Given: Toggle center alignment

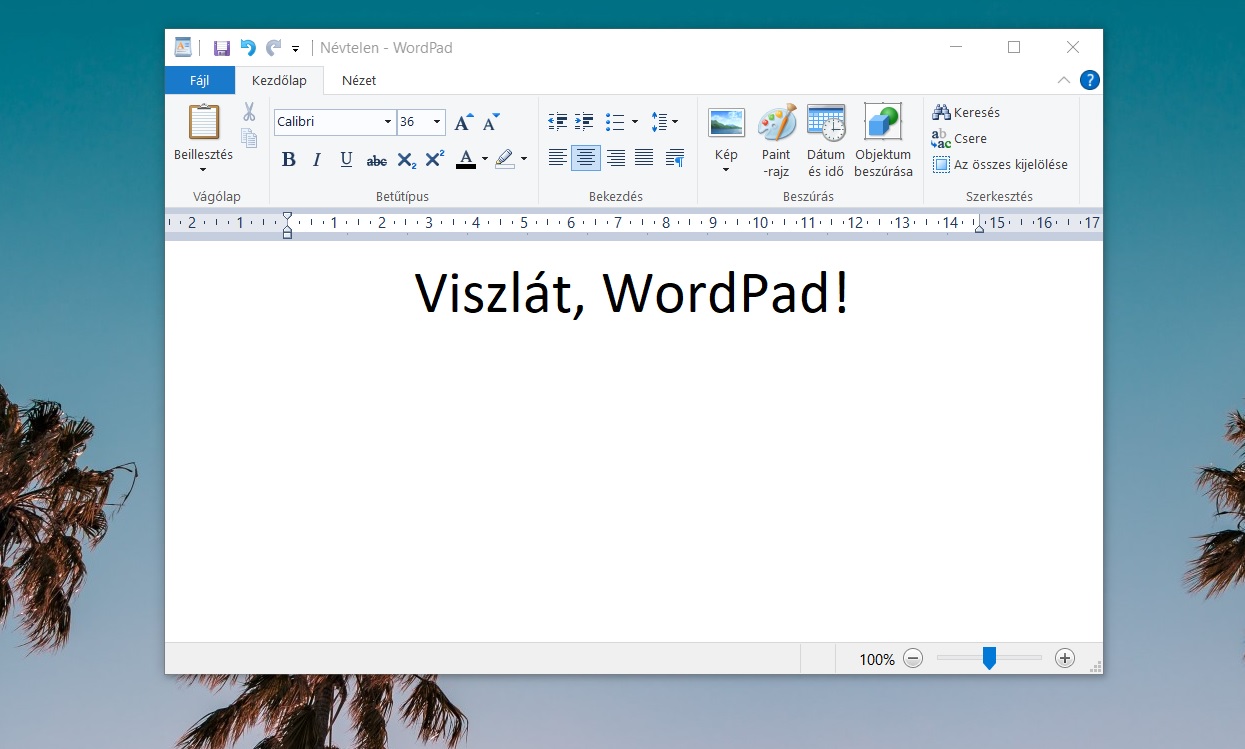Looking at the screenshot, I should pos(586,158).
